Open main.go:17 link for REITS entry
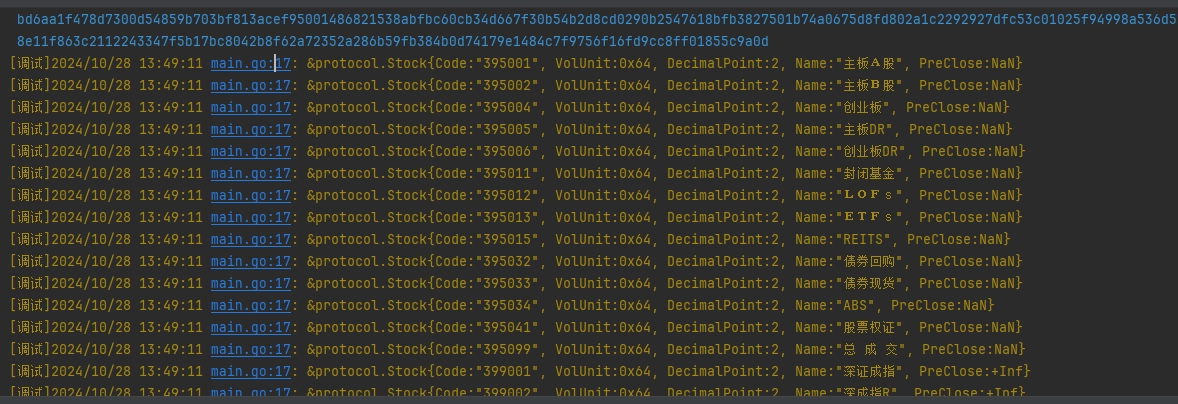The width and height of the screenshot is (1178, 404). [250, 240]
